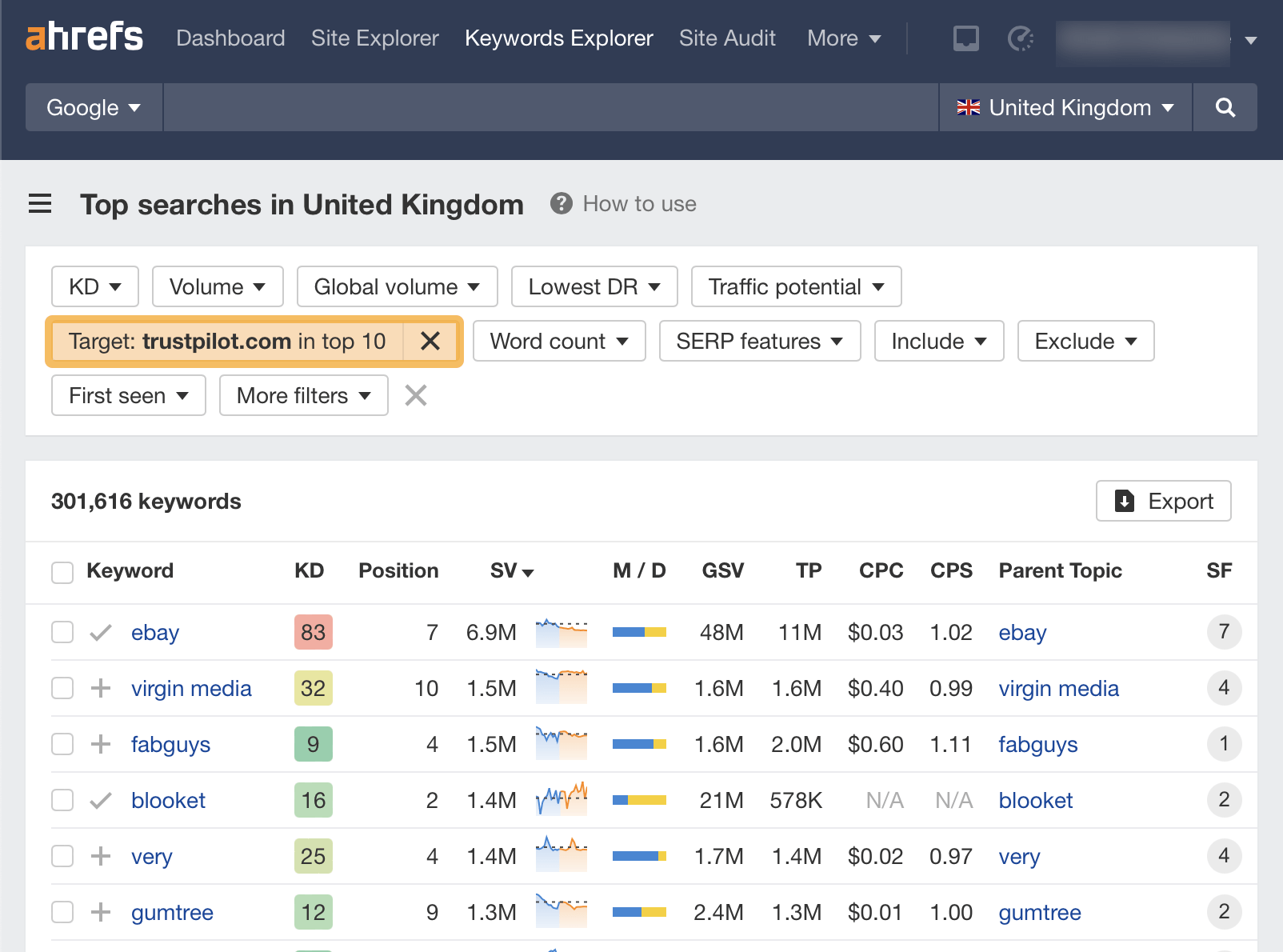Open the ebay keyword trend sparkline
Screen dimensions: 1283x952
tap(560, 632)
